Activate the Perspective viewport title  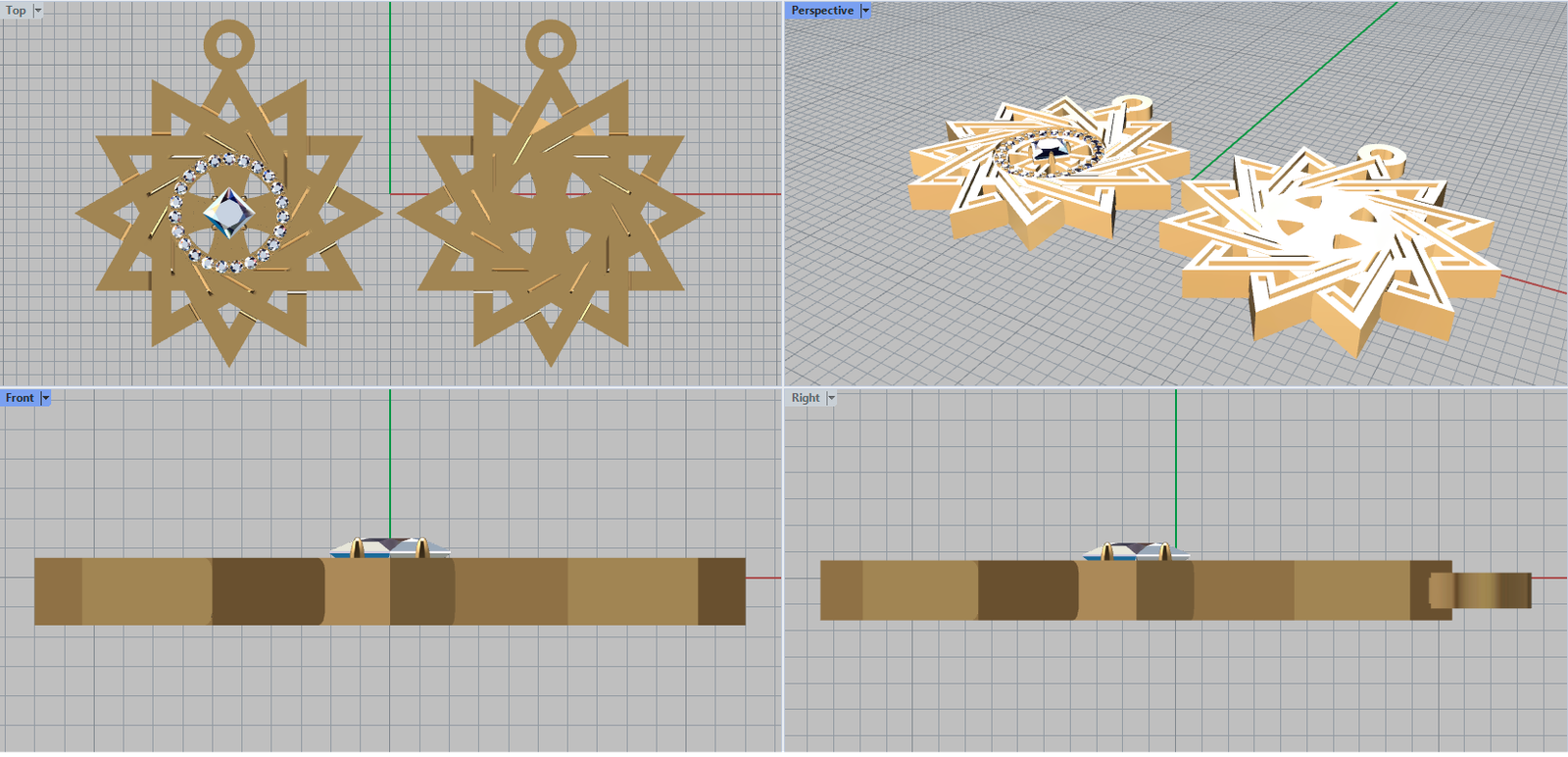click(822, 11)
